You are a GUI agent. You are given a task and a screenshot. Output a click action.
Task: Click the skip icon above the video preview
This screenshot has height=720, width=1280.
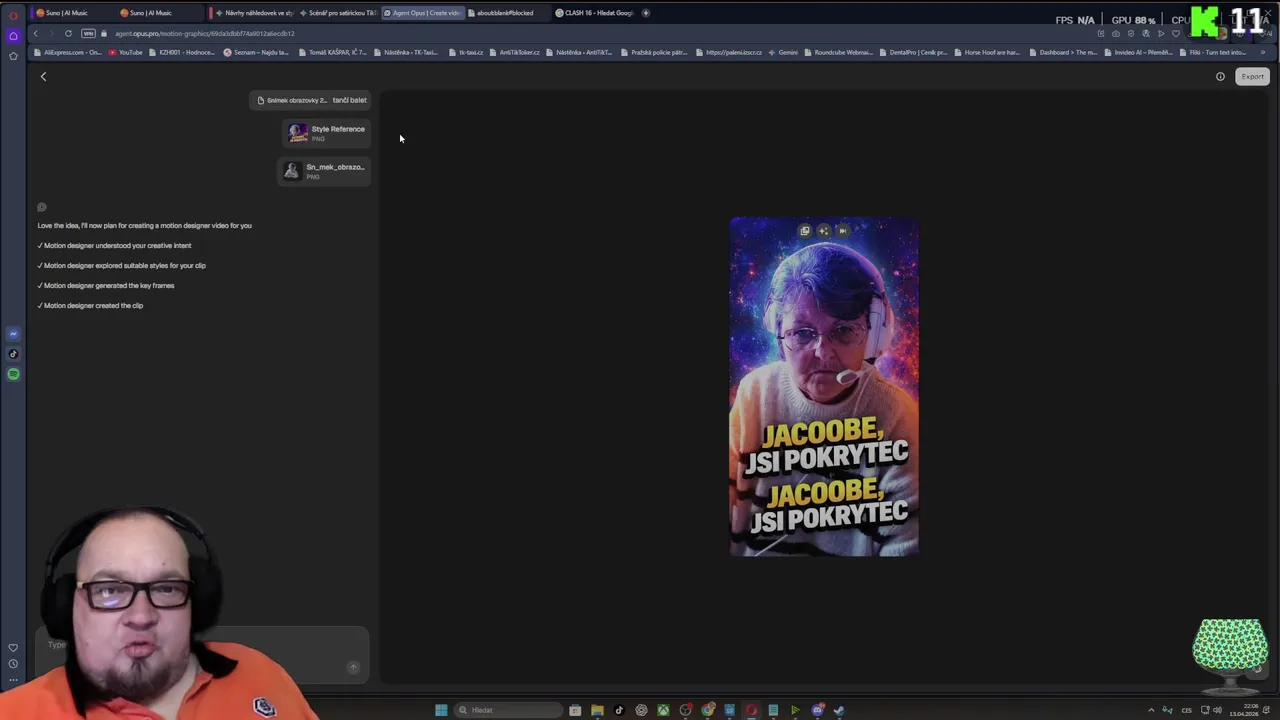pyautogui.click(x=843, y=231)
